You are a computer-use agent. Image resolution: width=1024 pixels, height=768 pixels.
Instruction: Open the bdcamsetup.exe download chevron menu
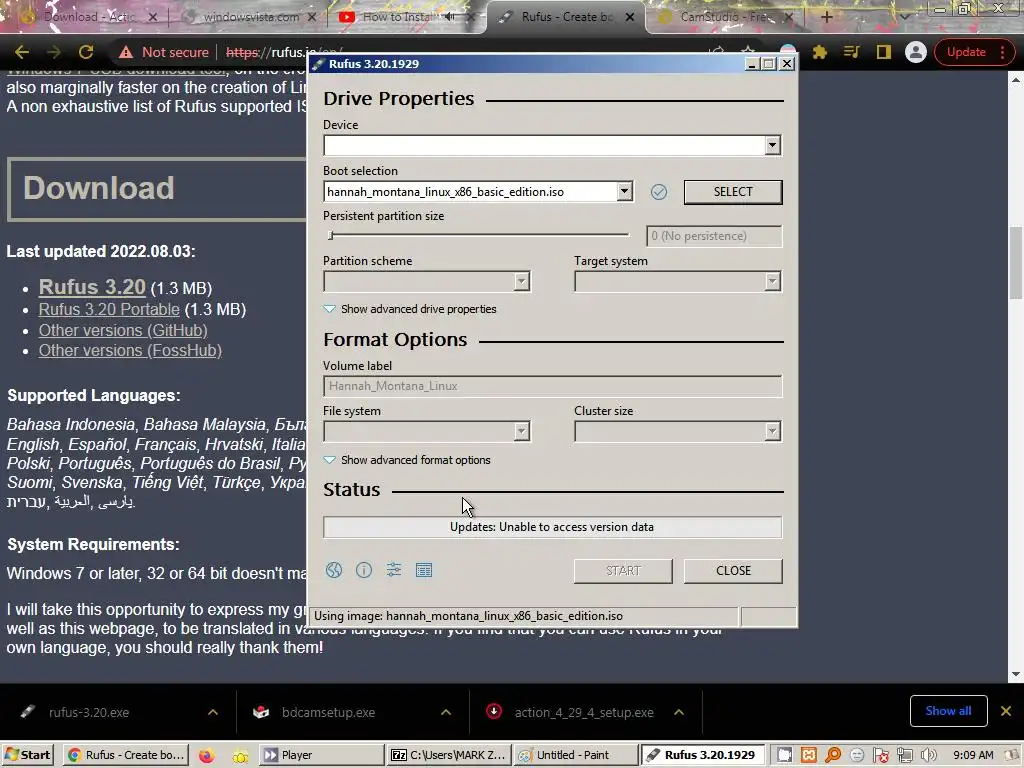(446, 712)
